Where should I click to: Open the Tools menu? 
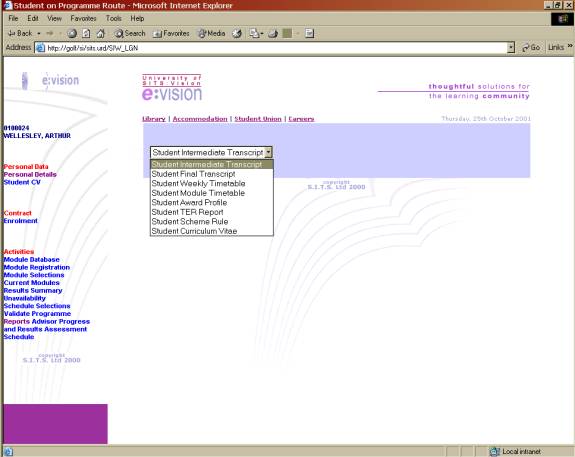(114, 18)
